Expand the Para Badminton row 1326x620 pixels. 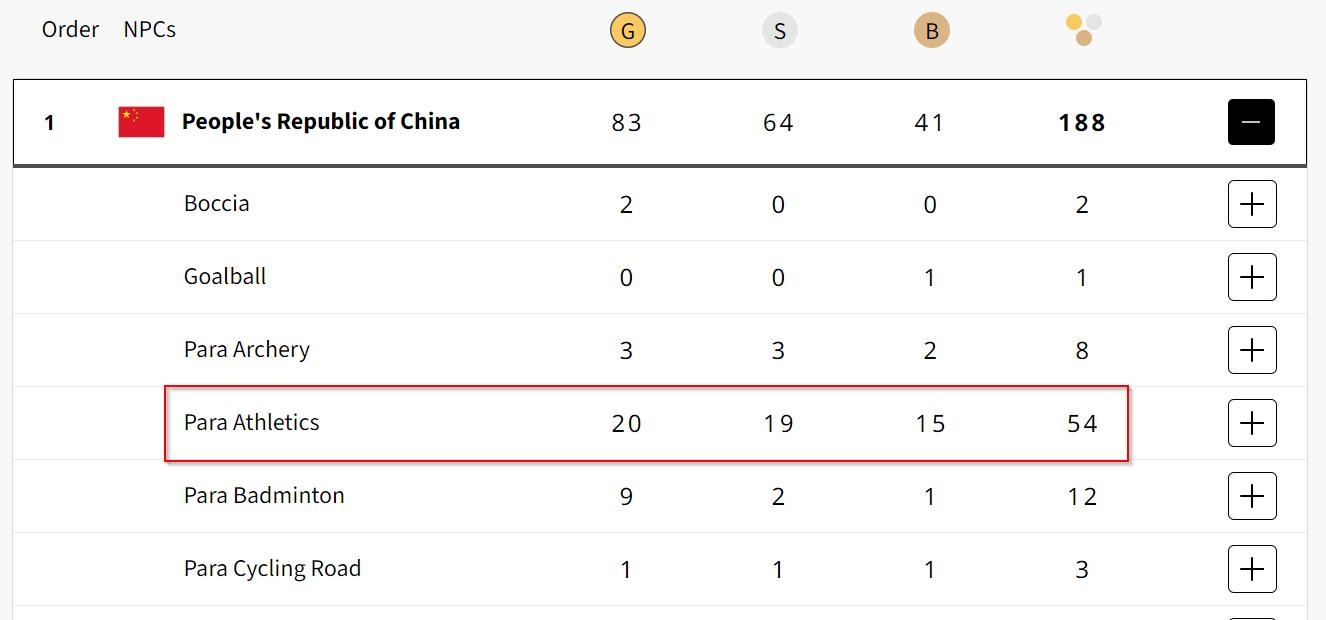click(1251, 496)
